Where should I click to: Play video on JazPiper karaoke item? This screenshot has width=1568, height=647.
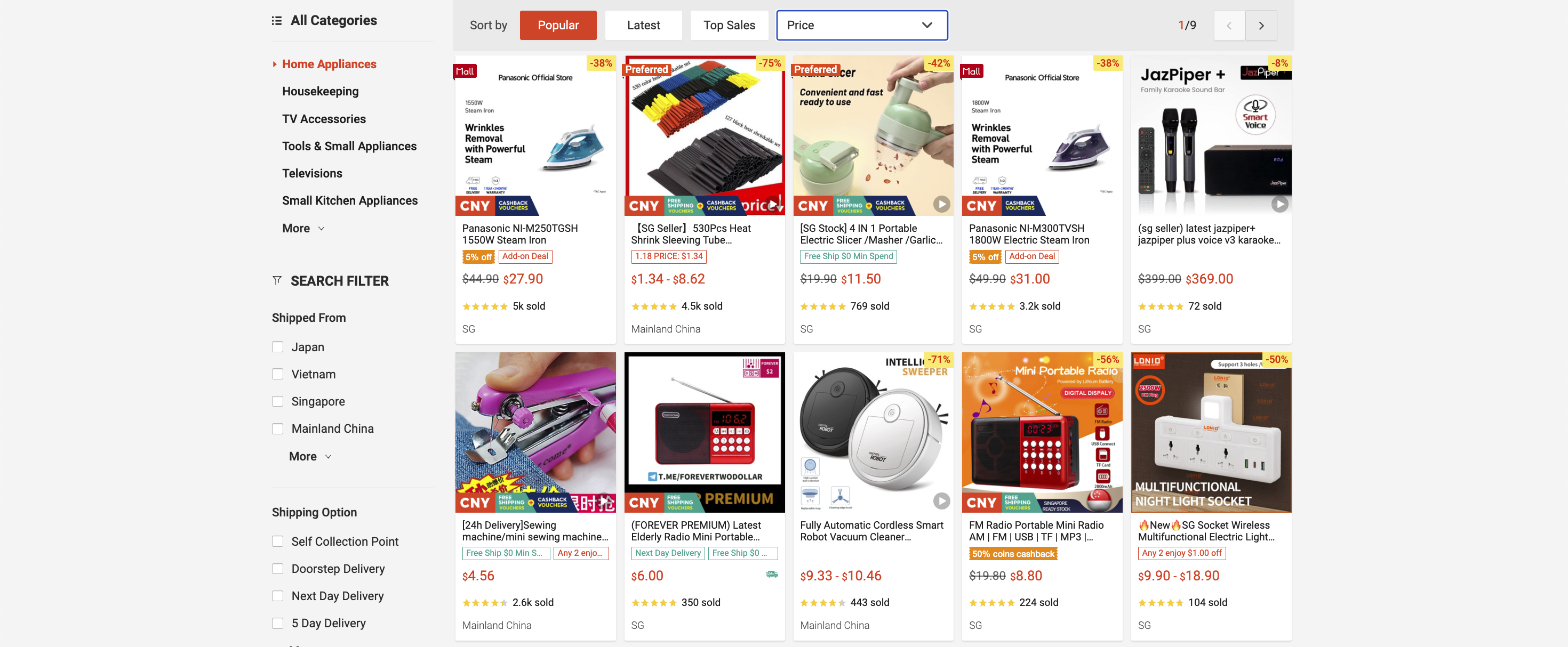click(x=1279, y=204)
